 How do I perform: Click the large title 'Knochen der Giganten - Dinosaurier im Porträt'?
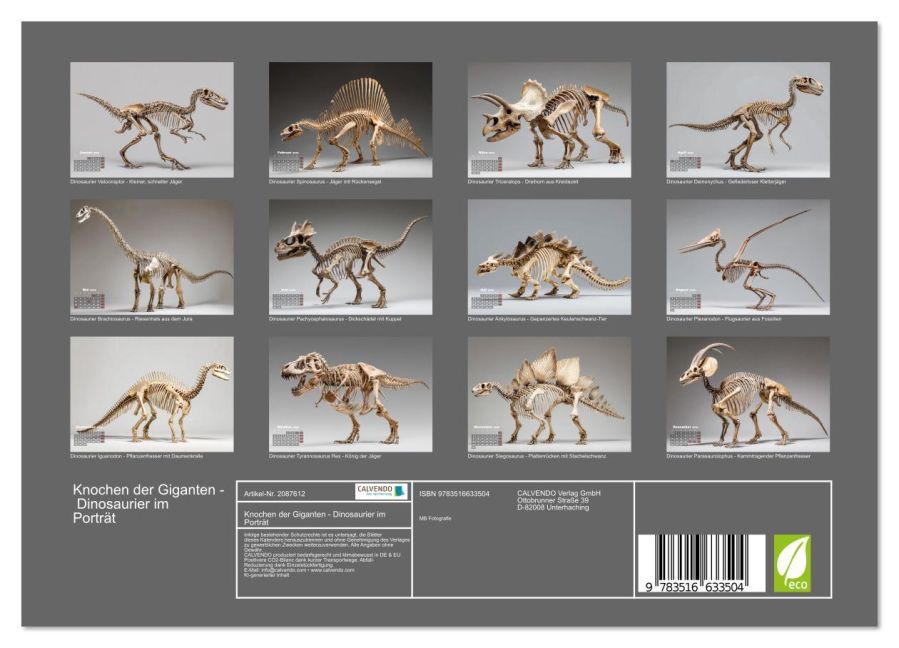click(148, 504)
